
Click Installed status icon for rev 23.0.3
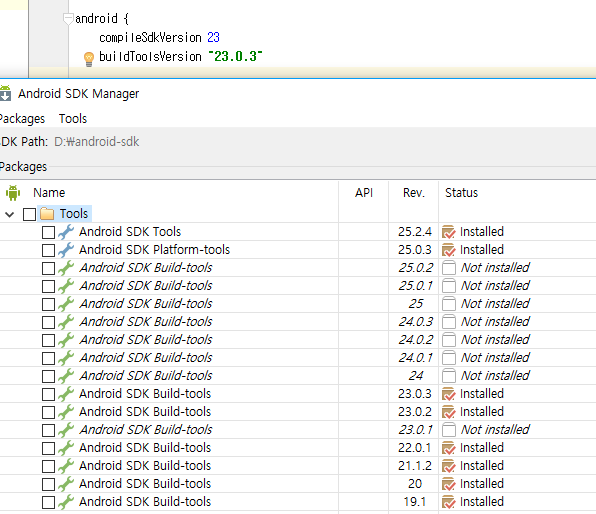(x=449, y=394)
